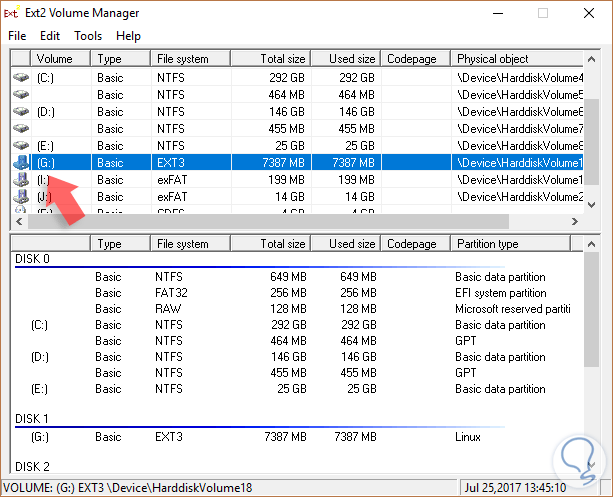Screen dimensions: 613x497
Task: Click 7387 MB total size in upper list
Action: coord(283,163)
